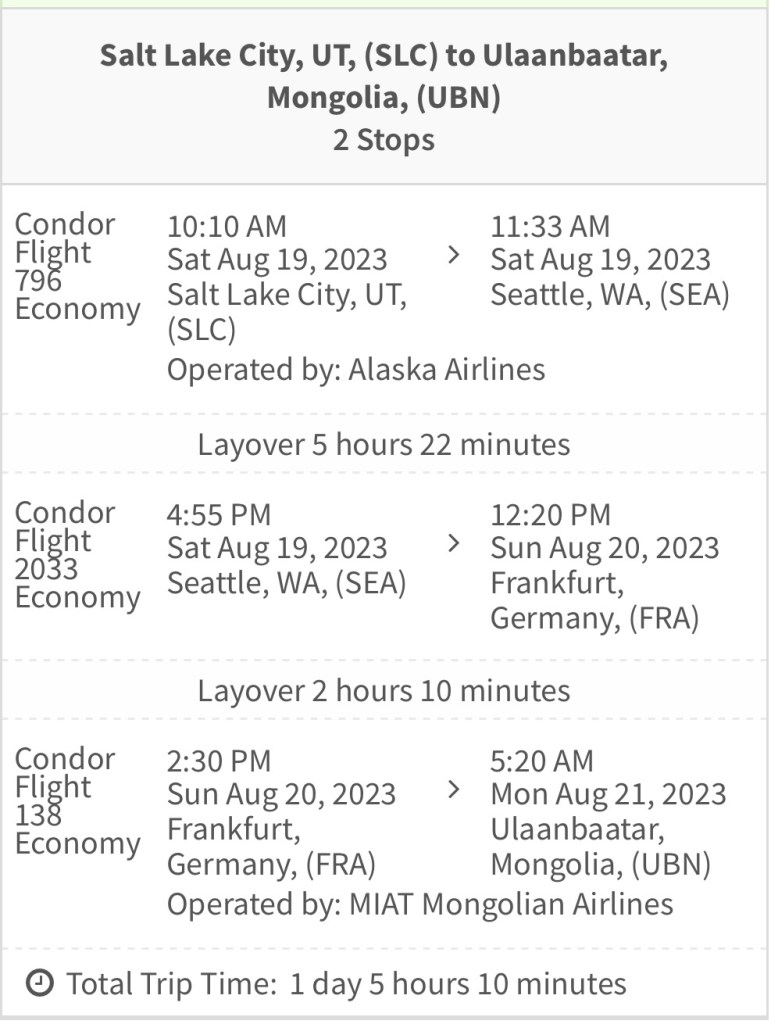The height and width of the screenshot is (1024, 771).
Task: Click the arrow on the Frankfurt to Ulaanbaatar flight
Action: (453, 790)
